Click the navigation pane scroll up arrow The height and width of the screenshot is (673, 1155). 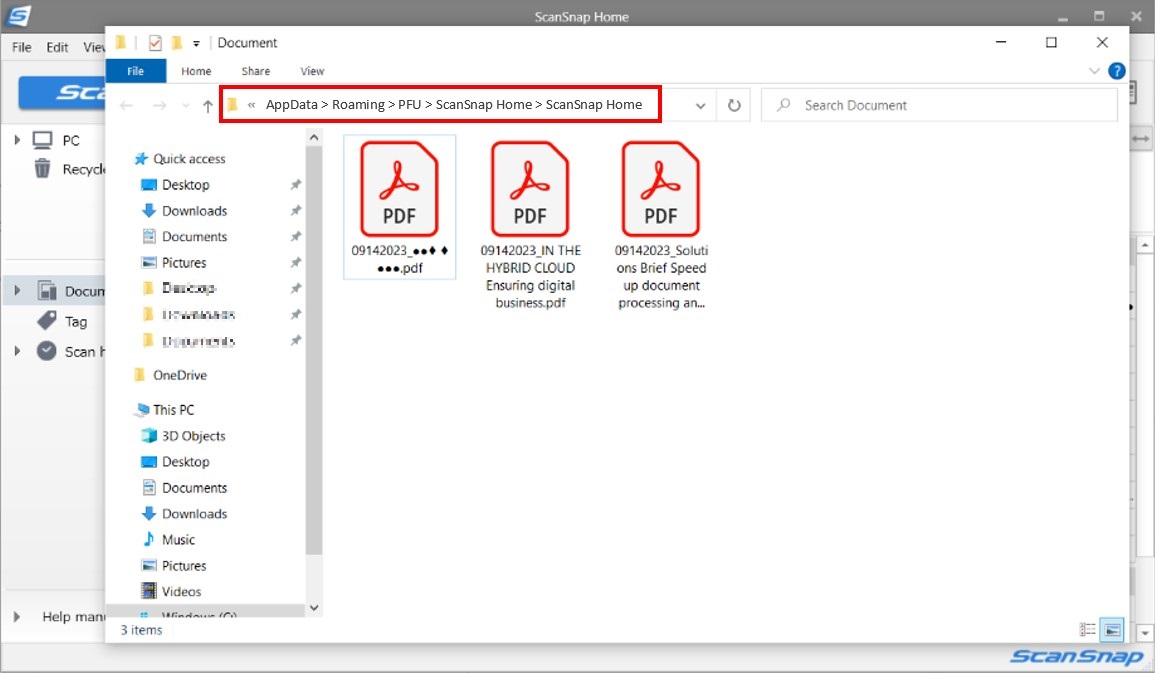[x=314, y=138]
